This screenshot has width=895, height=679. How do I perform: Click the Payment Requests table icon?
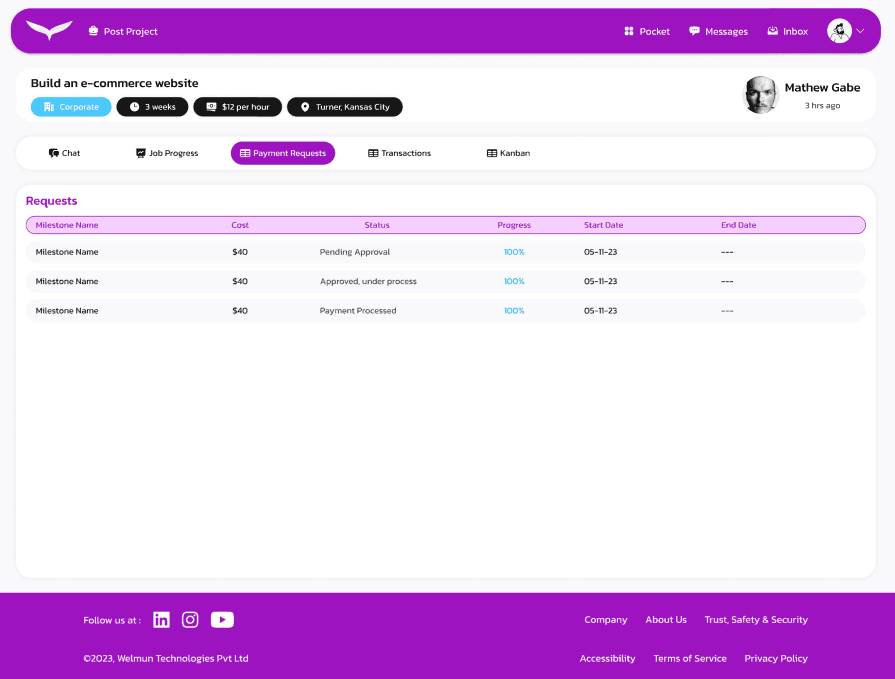pyautogui.click(x=245, y=153)
